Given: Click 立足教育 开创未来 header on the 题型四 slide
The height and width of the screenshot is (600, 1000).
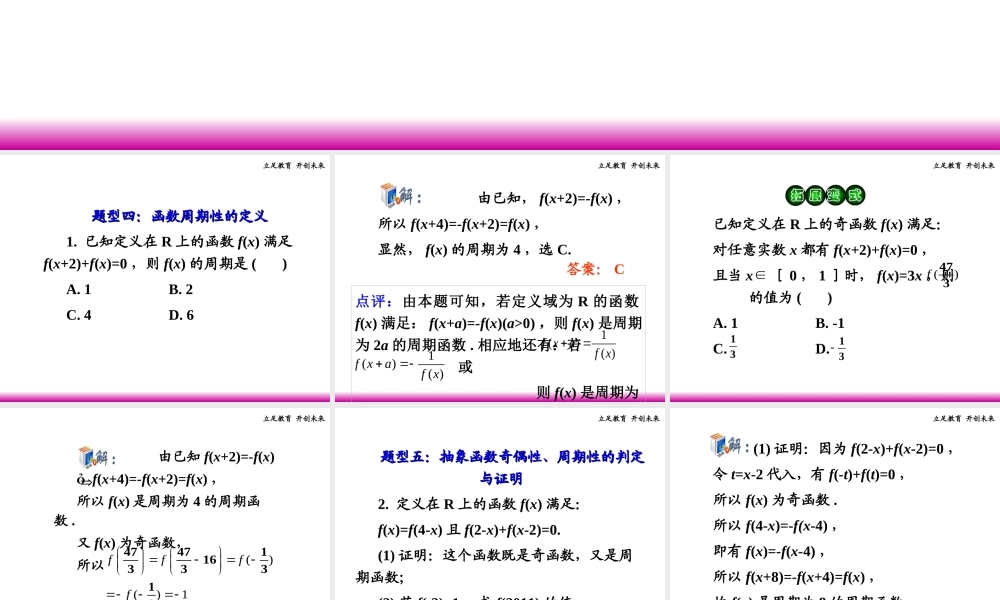Looking at the screenshot, I should click(x=294, y=166).
